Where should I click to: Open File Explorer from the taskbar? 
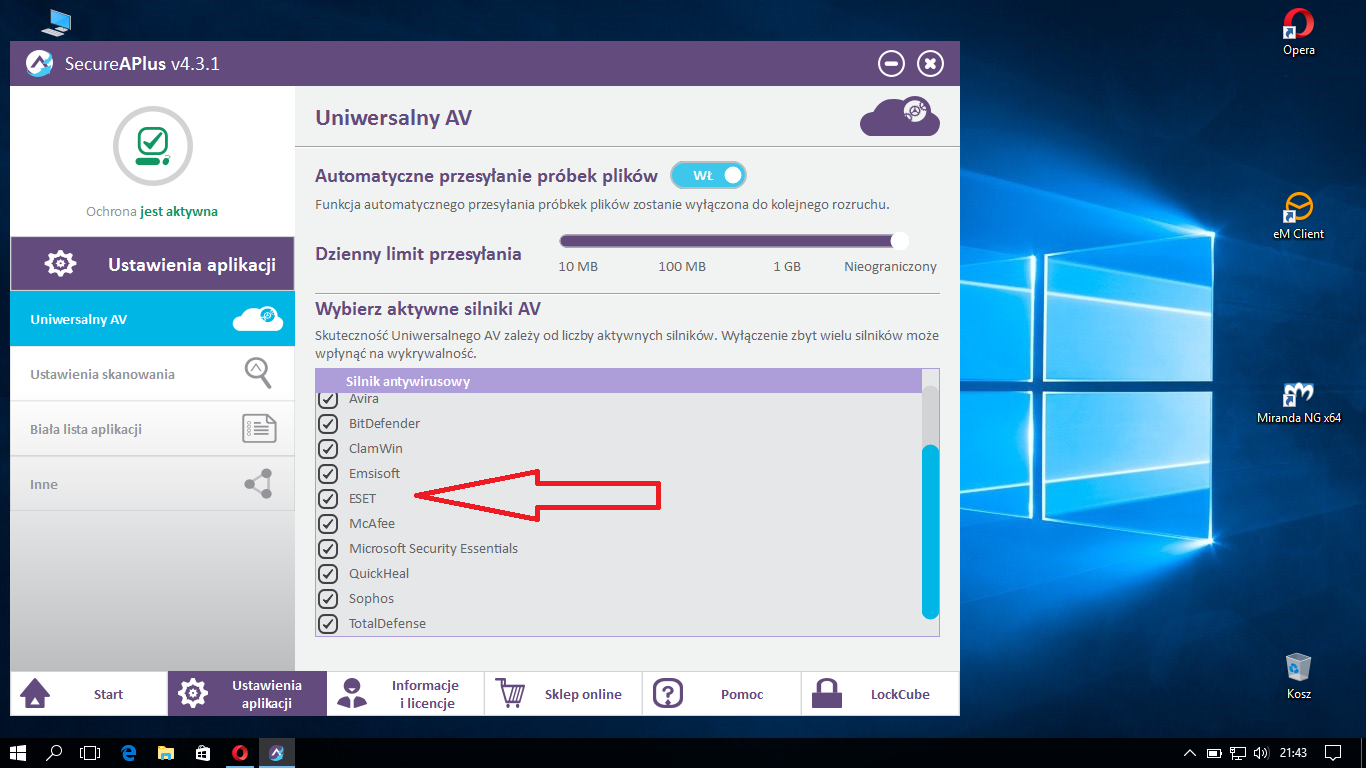coord(166,752)
